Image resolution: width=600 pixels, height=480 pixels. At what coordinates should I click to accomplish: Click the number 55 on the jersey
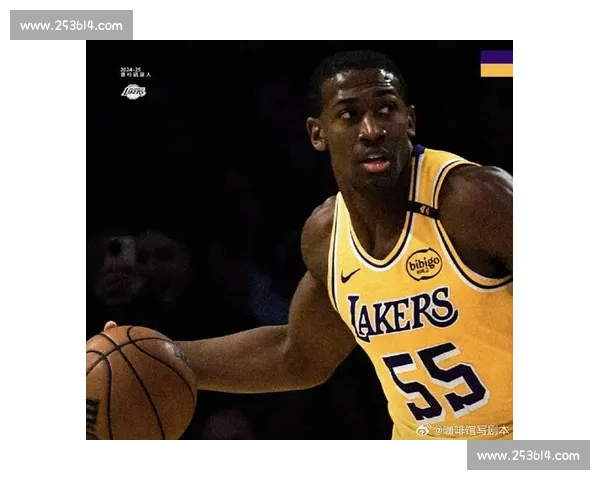click(x=434, y=380)
